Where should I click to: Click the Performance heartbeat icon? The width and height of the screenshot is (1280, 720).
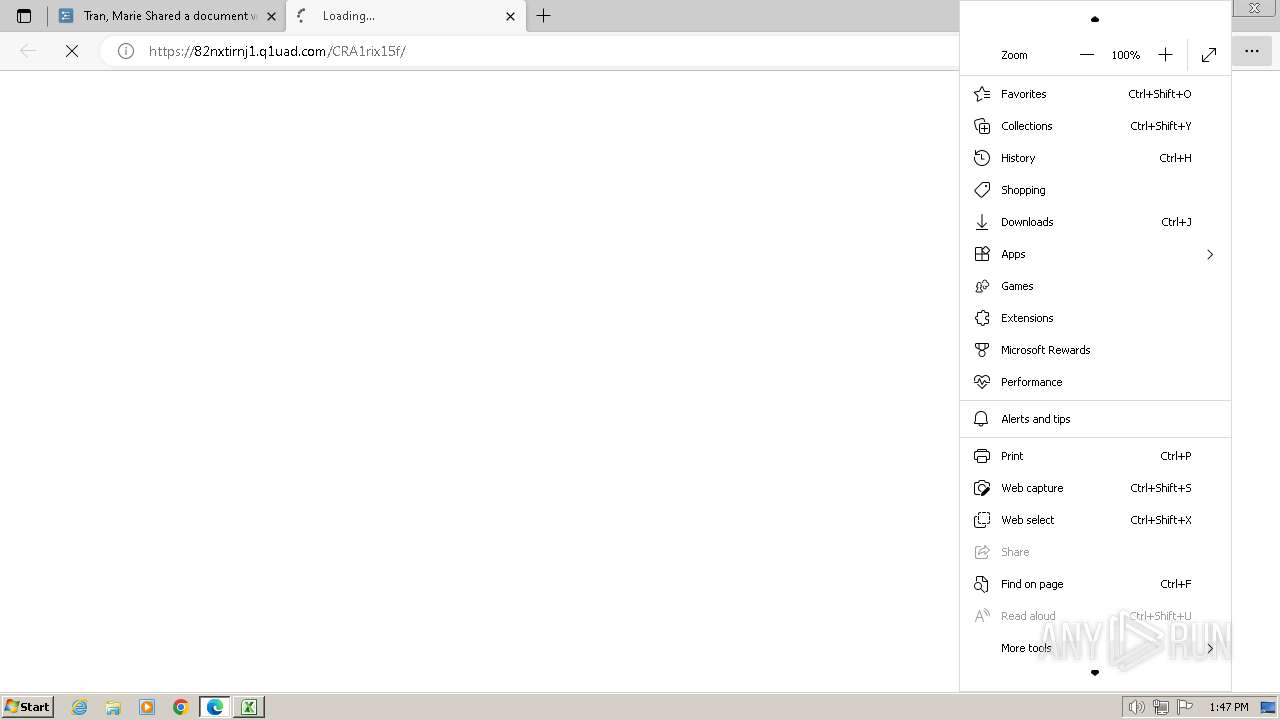point(982,382)
